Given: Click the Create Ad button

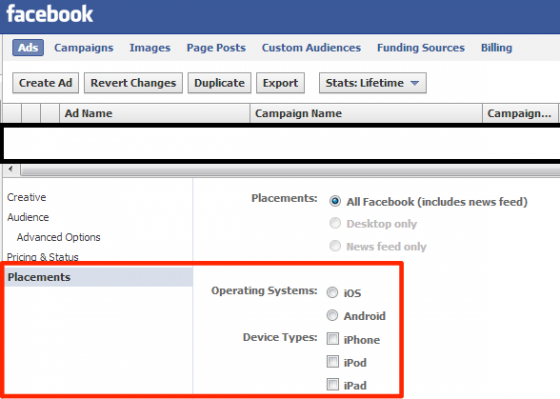Looking at the screenshot, I should (45, 83).
